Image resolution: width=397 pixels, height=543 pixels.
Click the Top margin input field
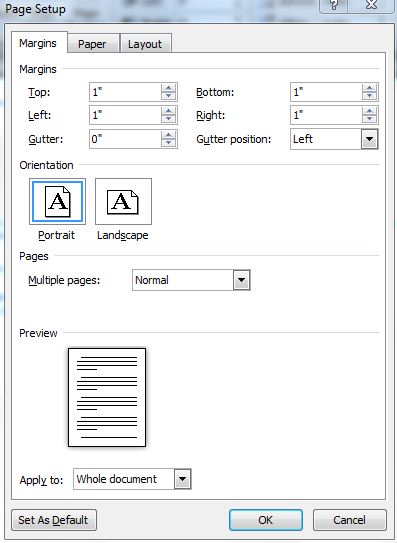tap(125, 92)
